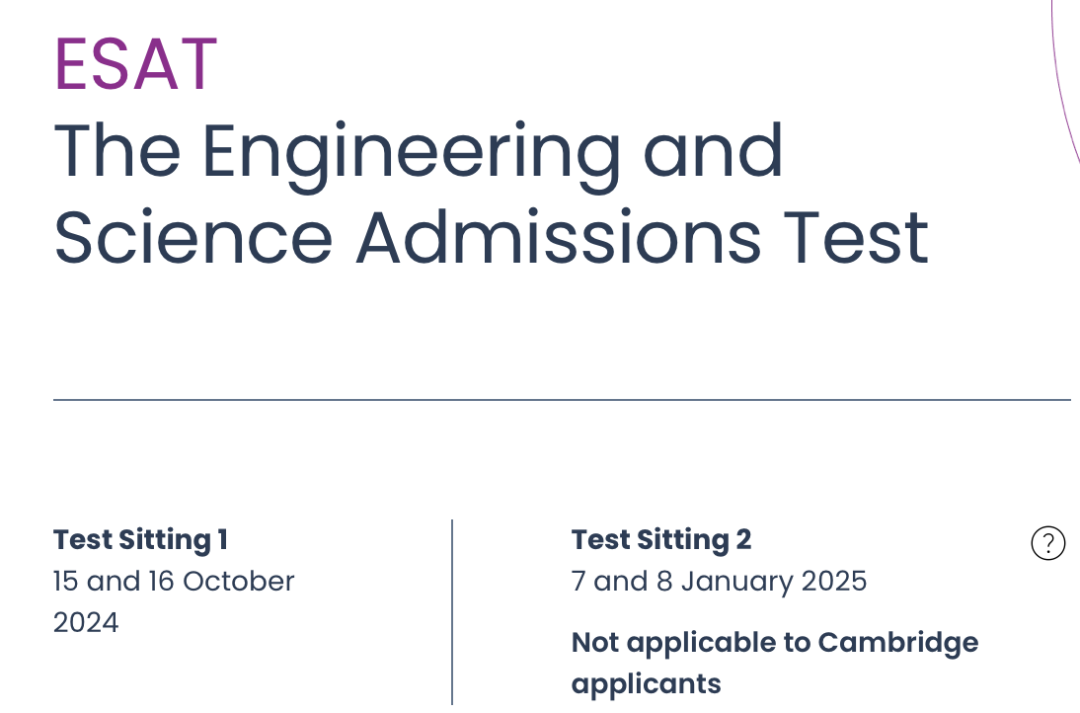The height and width of the screenshot is (713, 1080).
Task: Click the 2024 year text
Action: point(86,622)
